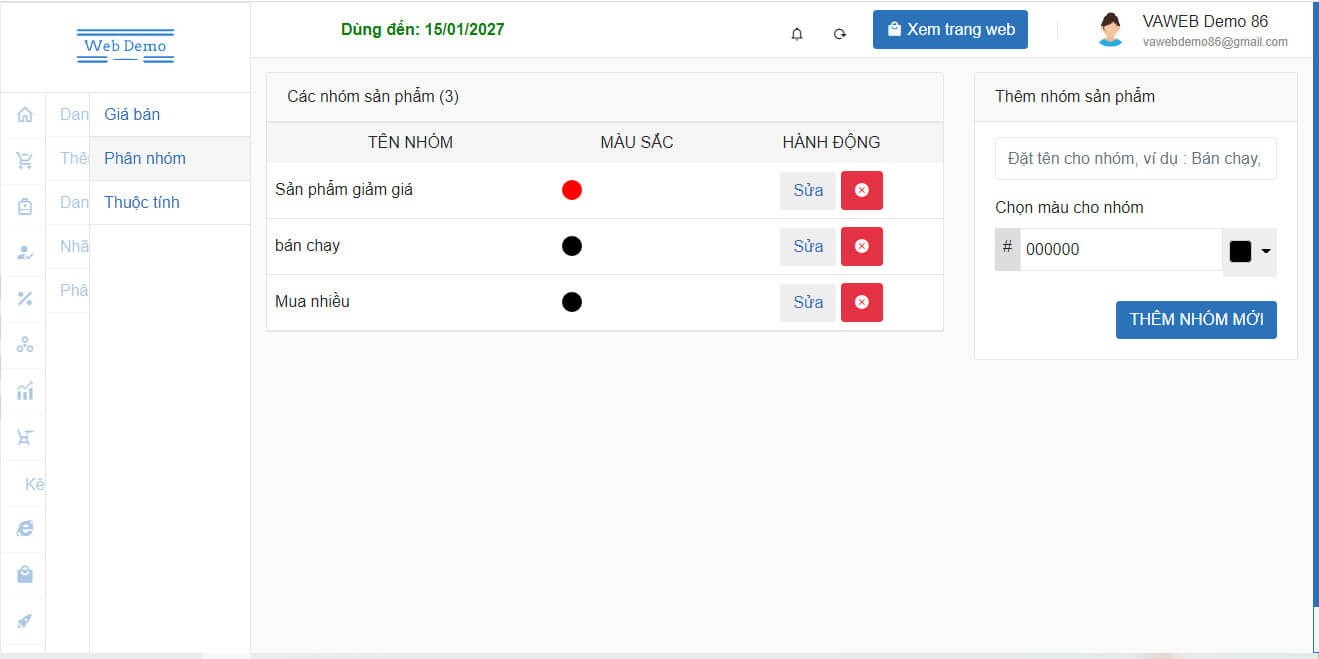Focus the group name input field
Viewport: 1319px width, 659px height.
[1135, 158]
